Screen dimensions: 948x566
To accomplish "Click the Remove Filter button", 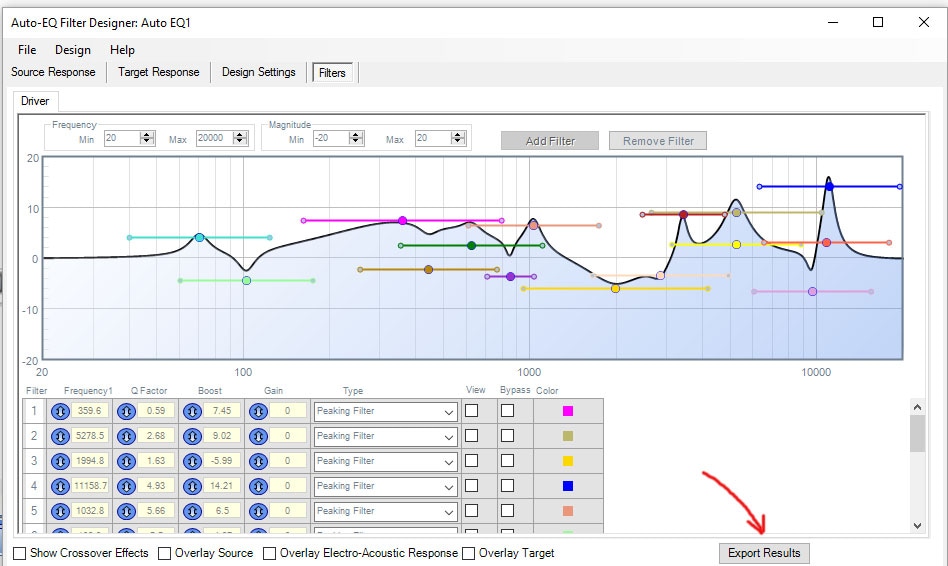I will click(658, 141).
